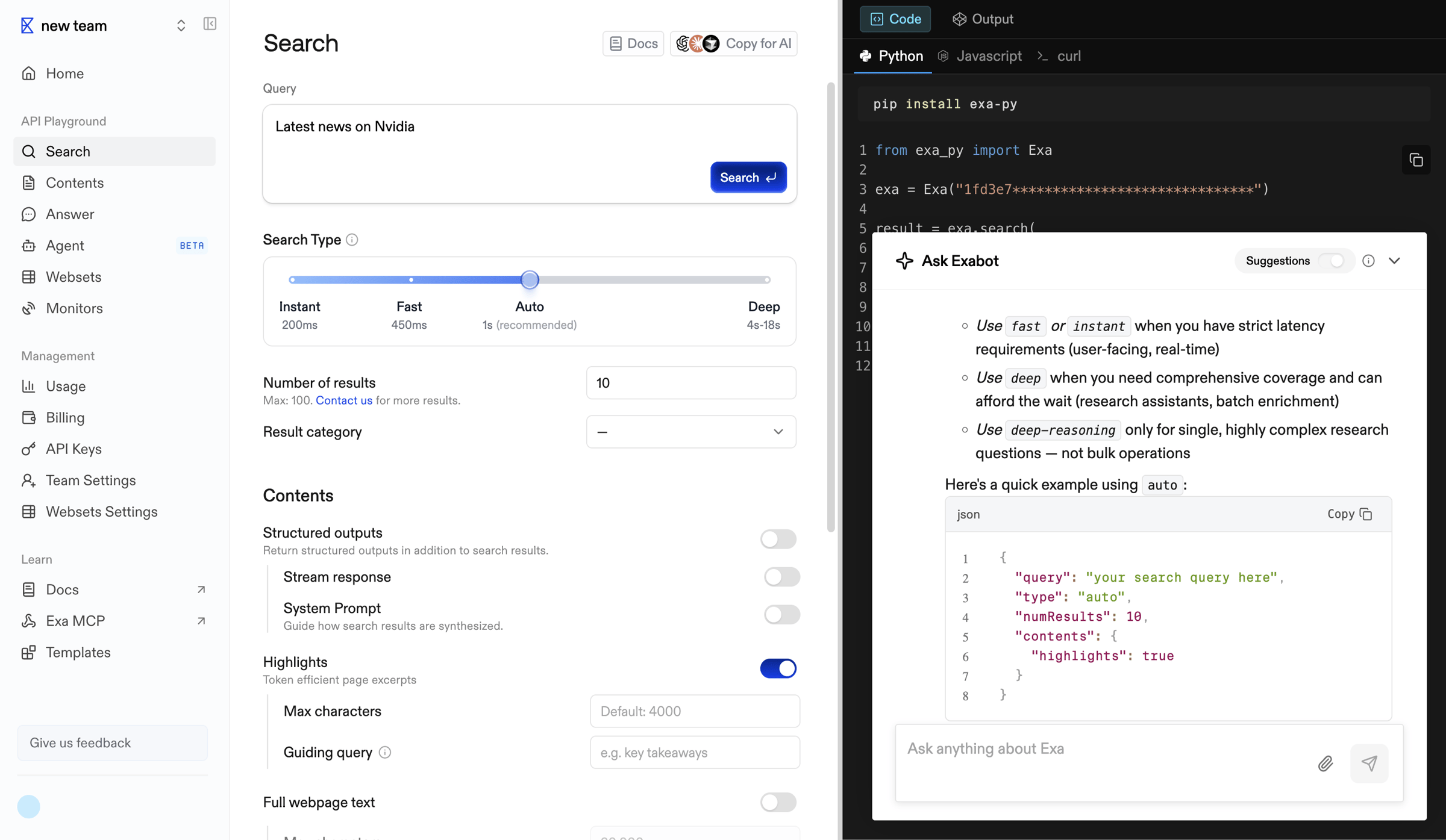Viewport: 1446px width, 840px height.
Task: Click the Templates icon in sidebar
Action: (28, 652)
